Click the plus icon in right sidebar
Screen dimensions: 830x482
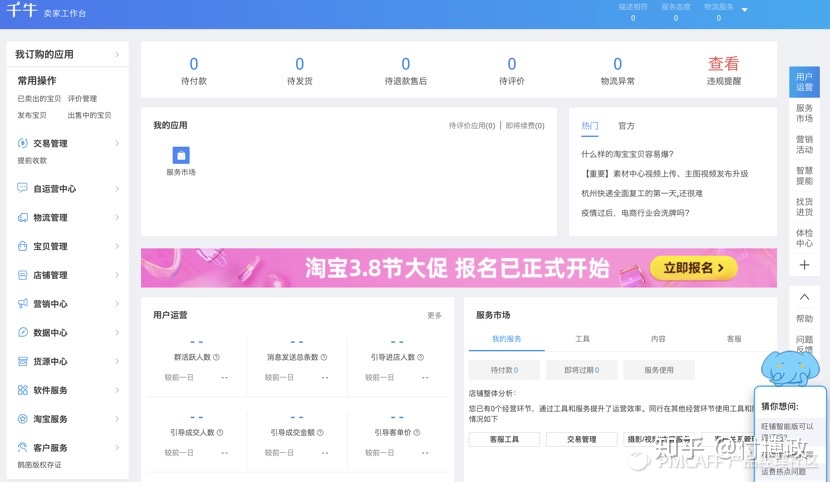click(x=804, y=265)
